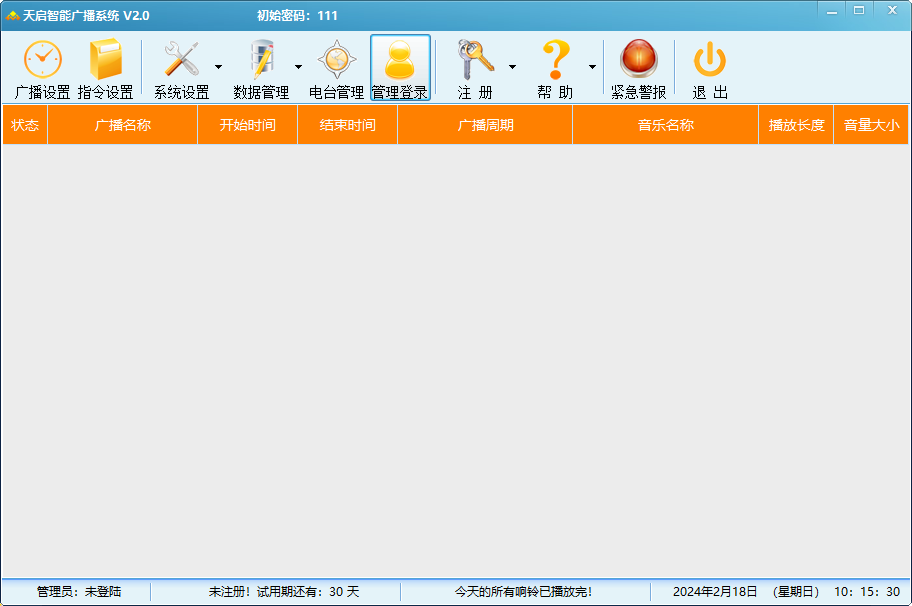Click the 广播周期 column header
Viewport: 912px width, 606px height.
coord(486,125)
